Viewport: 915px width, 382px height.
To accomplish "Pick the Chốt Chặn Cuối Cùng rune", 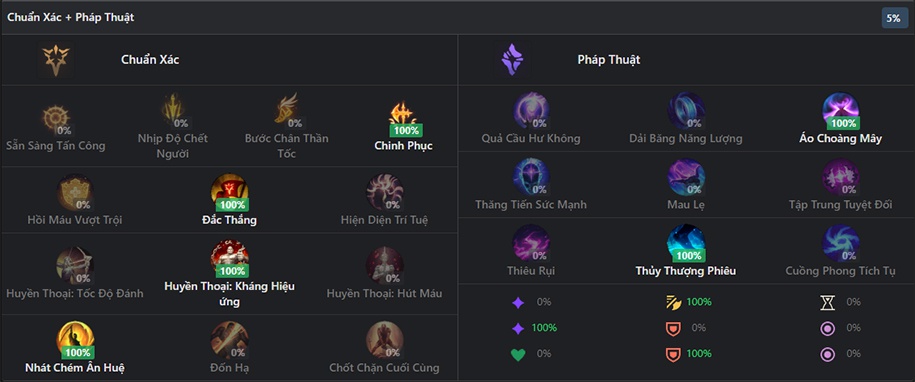I will [x=385, y=339].
